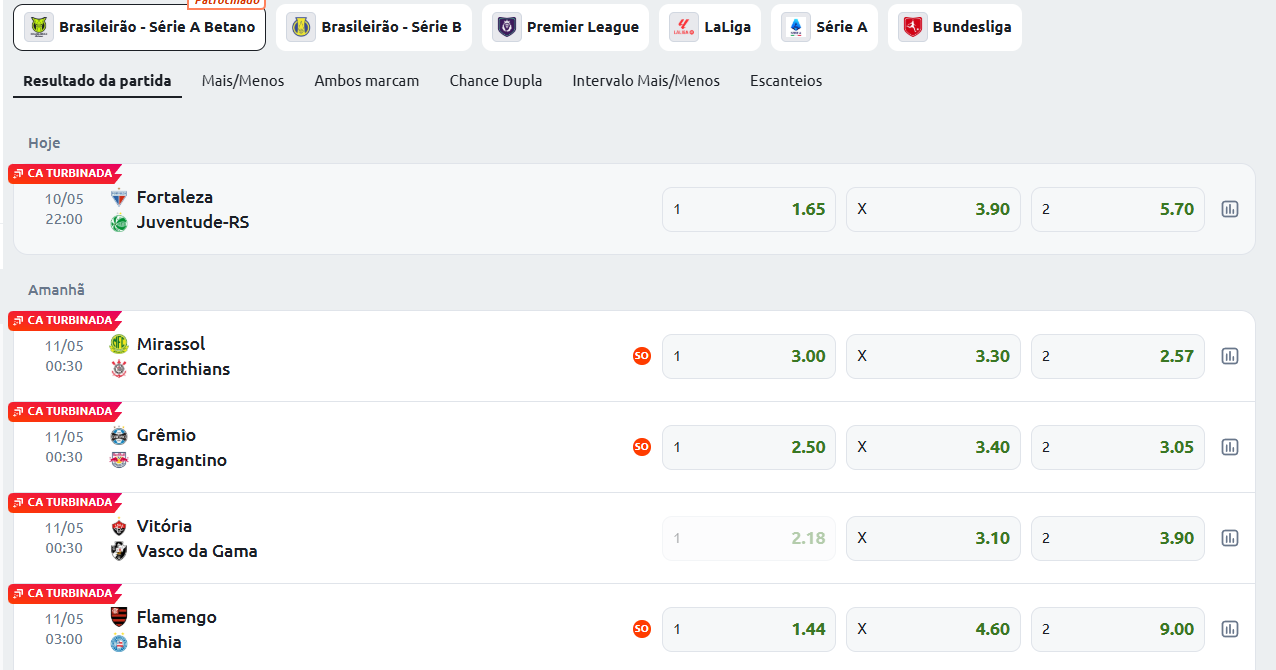Bet on Corinthians win at 2.57
Screen dimensions: 1276x670
pyautogui.click(x=1118, y=356)
